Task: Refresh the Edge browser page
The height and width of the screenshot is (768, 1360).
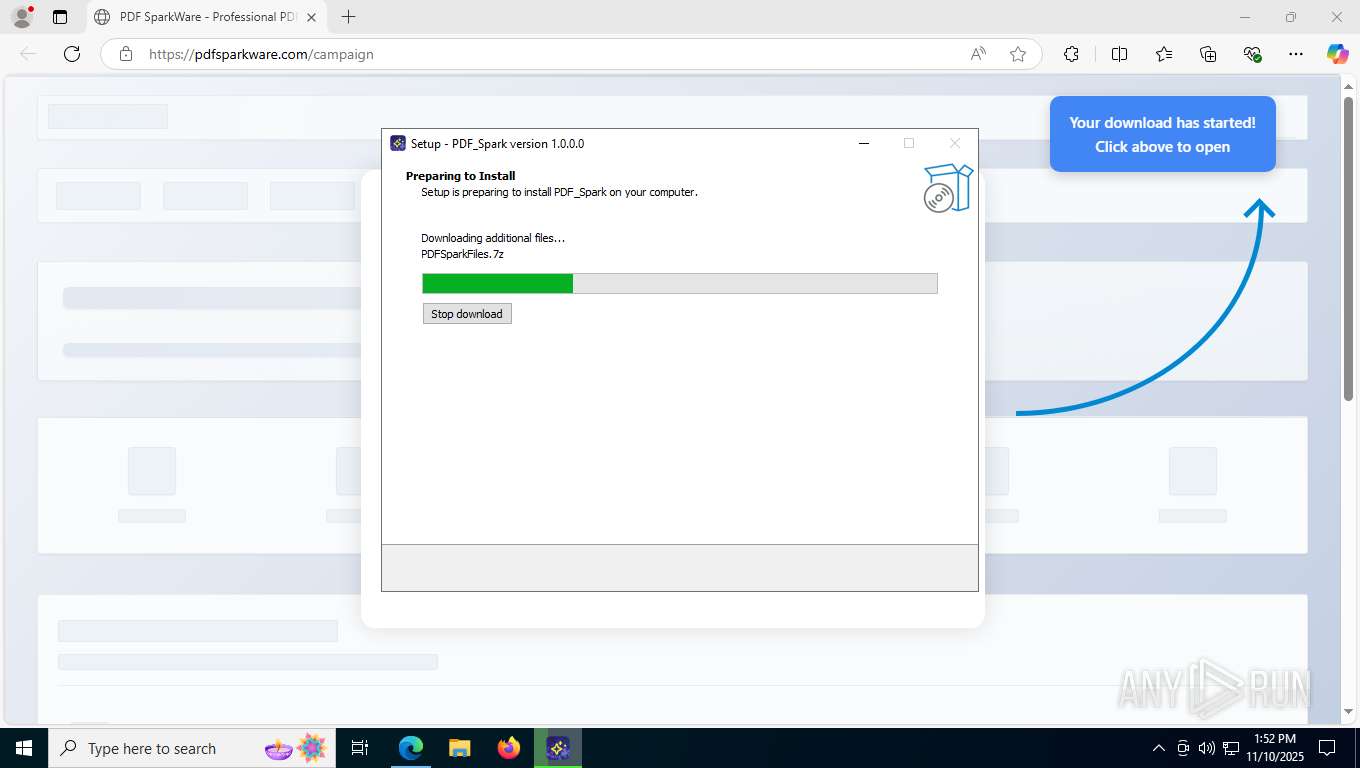Action: click(72, 54)
